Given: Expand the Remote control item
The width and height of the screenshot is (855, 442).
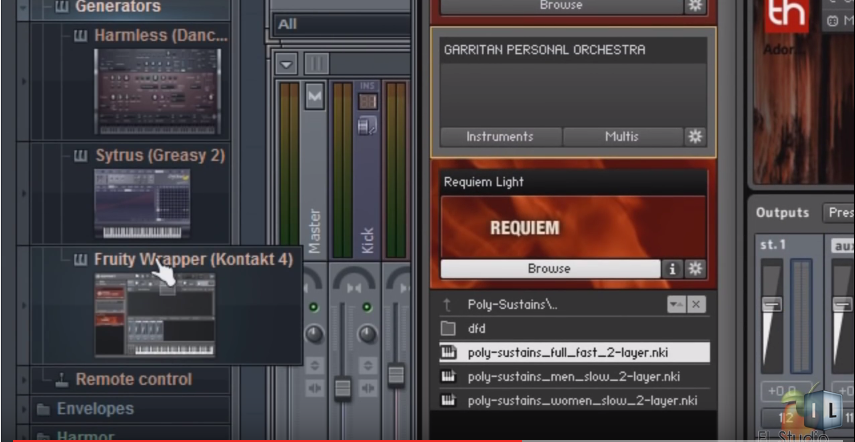Looking at the screenshot, I should [x=134, y=379].
